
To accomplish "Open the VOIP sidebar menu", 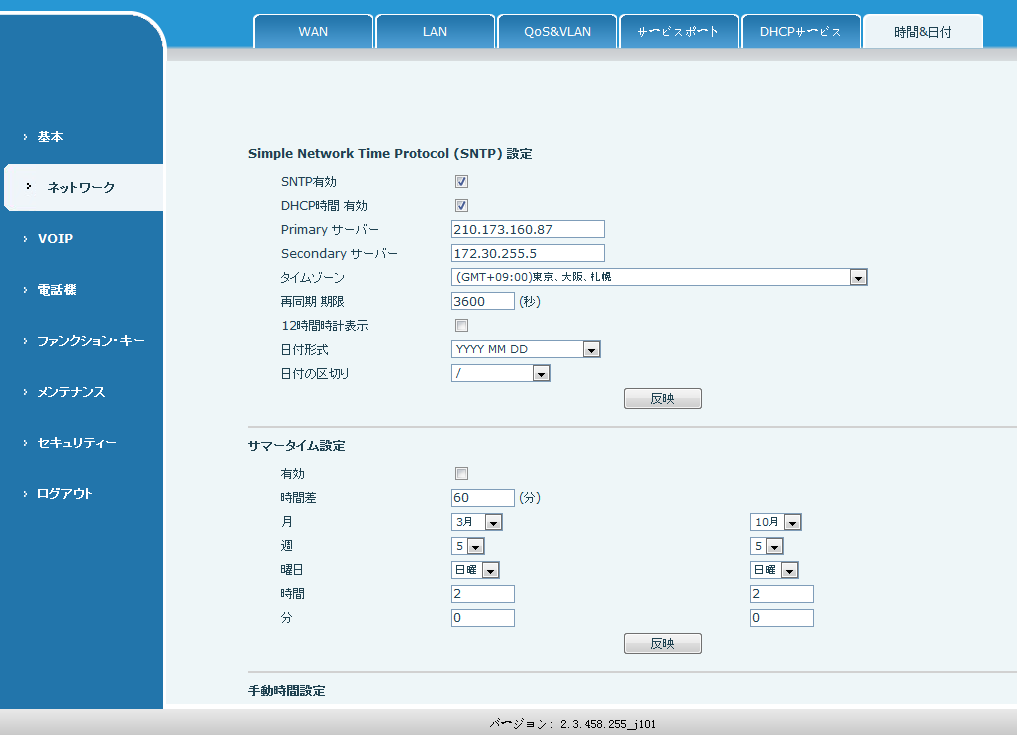I will [55, 239].
